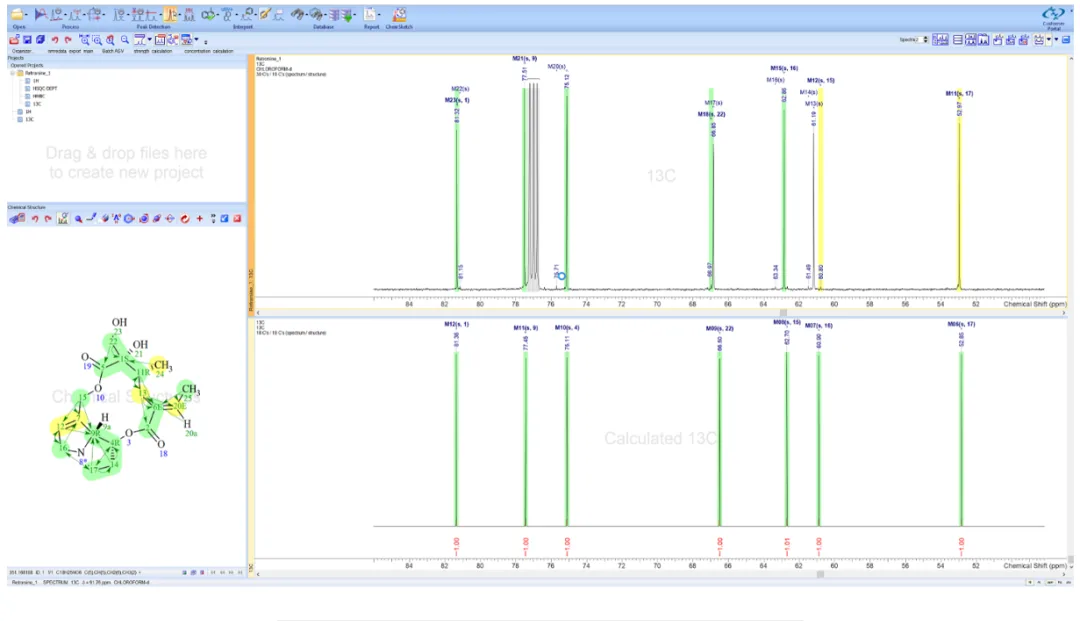Select the HSQC DEPT item in project tree

point(45,89)
